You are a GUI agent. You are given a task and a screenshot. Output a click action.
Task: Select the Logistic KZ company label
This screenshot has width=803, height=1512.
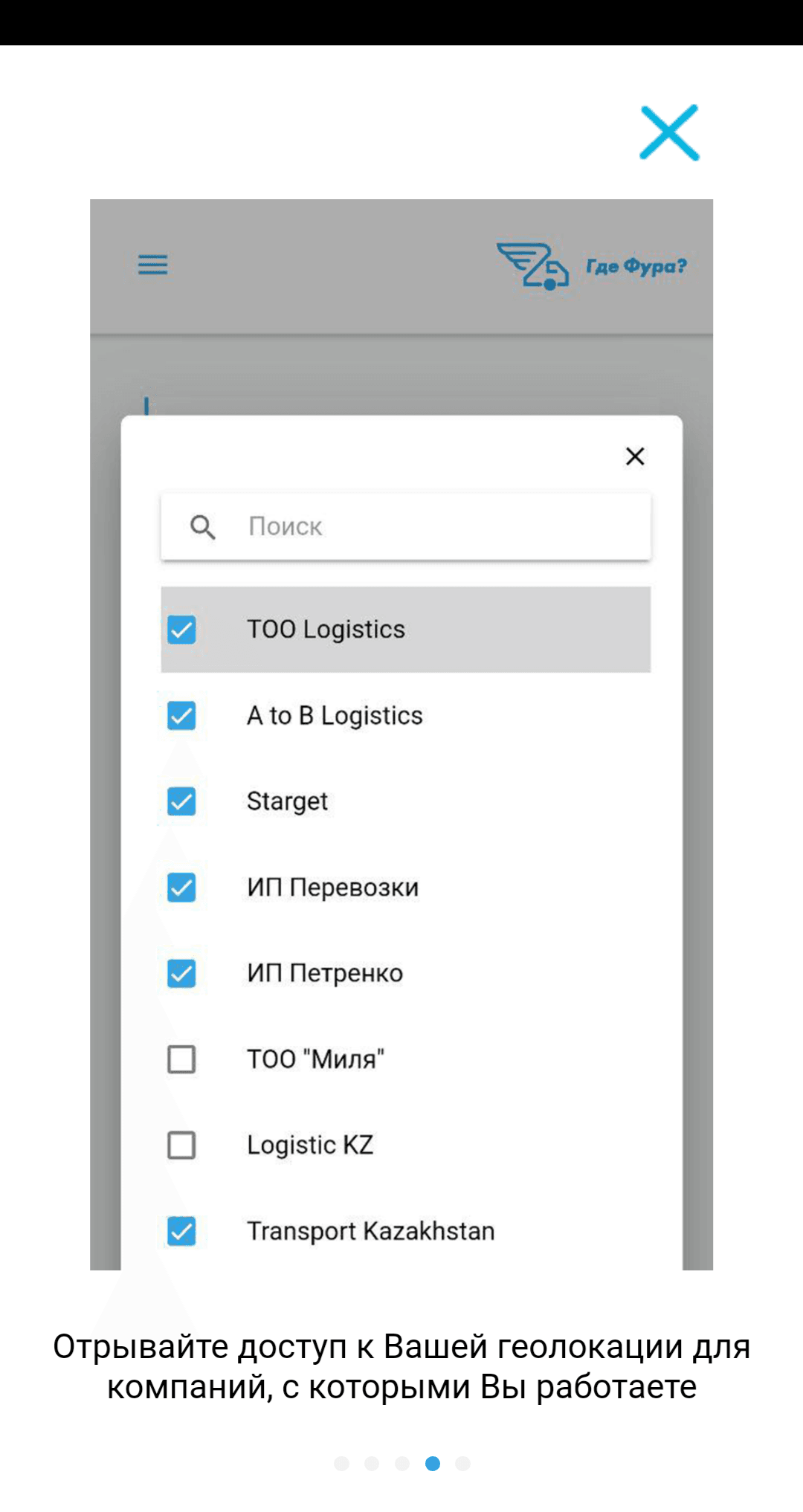(x=310, y=1146)
